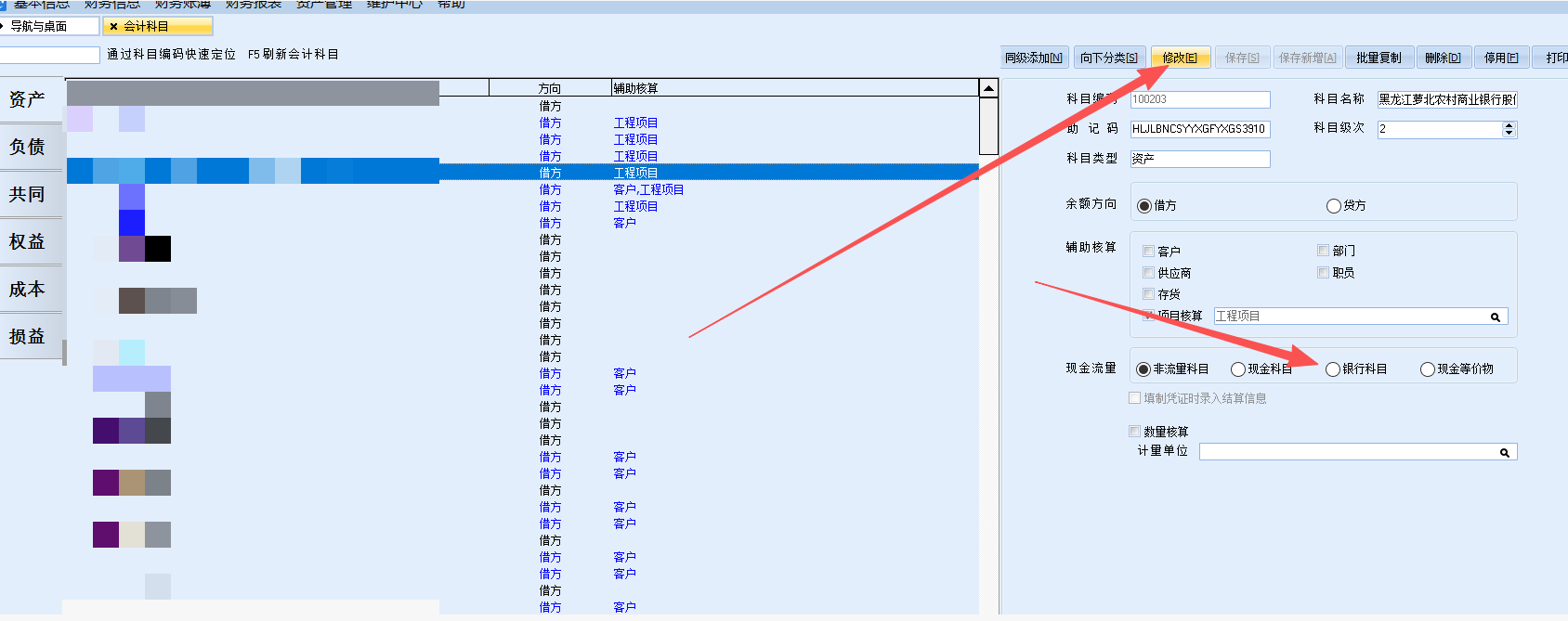This screenshot has height=621, width=1568.
Task: Switch to the 负债 category tab
Action: 28,147
